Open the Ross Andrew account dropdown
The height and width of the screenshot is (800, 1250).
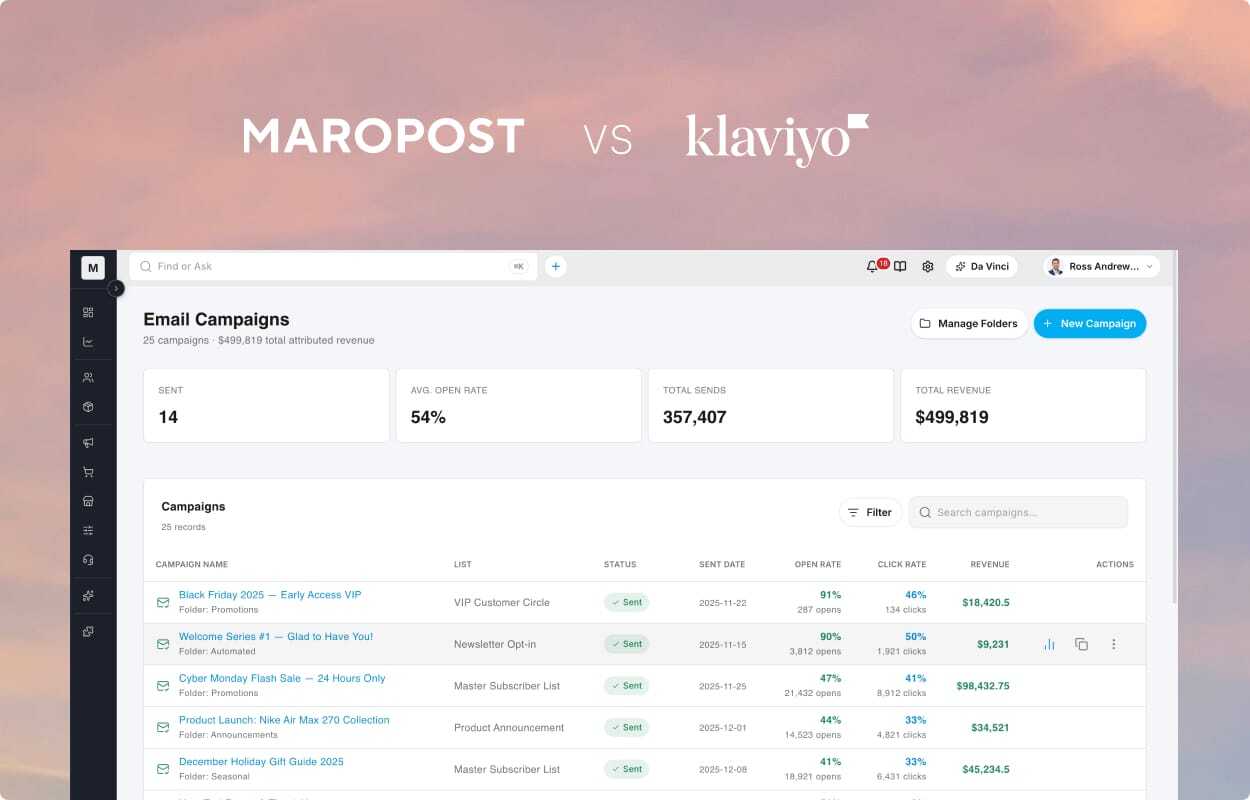1101,266
